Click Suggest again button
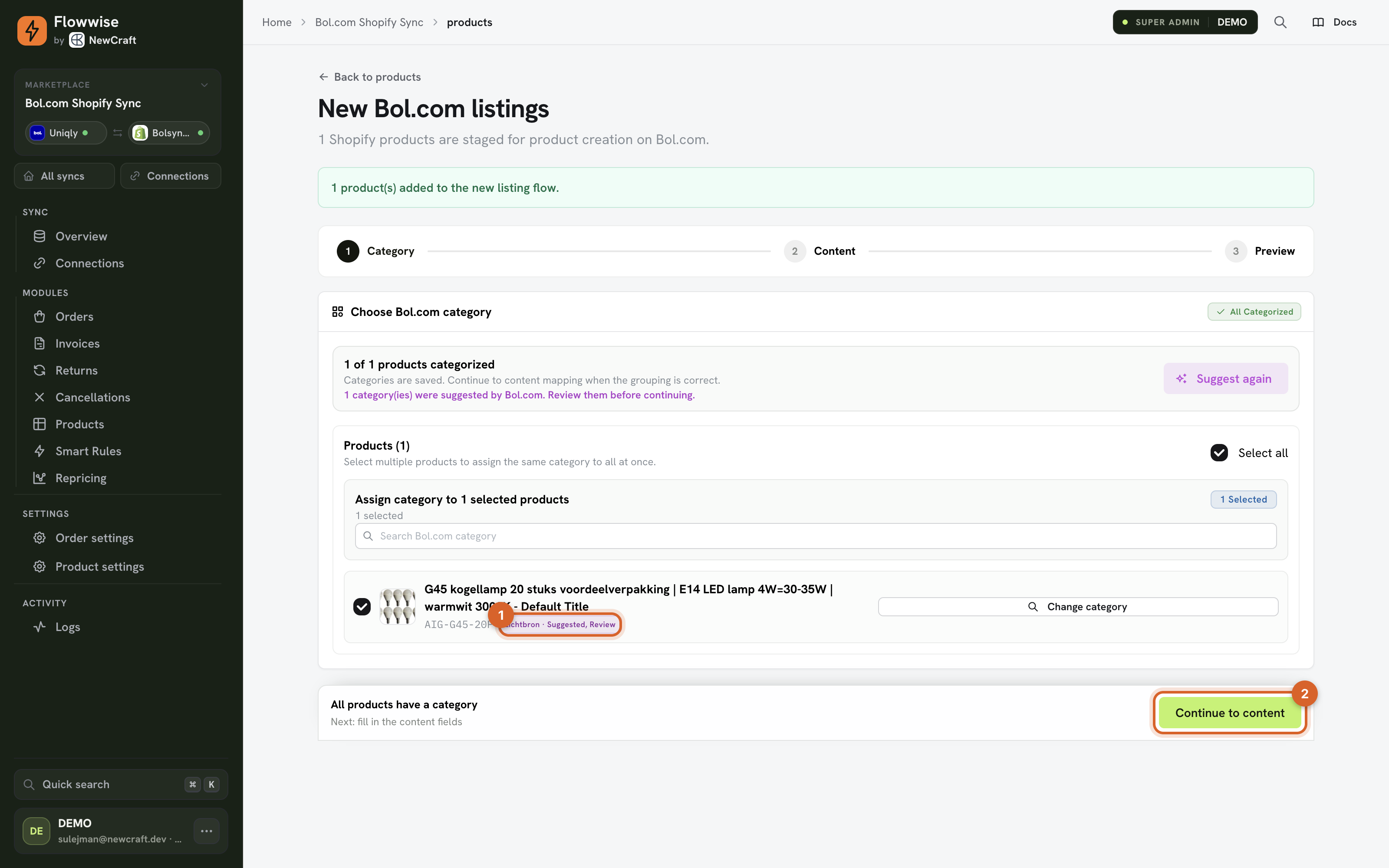Image resolution: width=1389 pixels, height=868 pixels. point(1225,379)
